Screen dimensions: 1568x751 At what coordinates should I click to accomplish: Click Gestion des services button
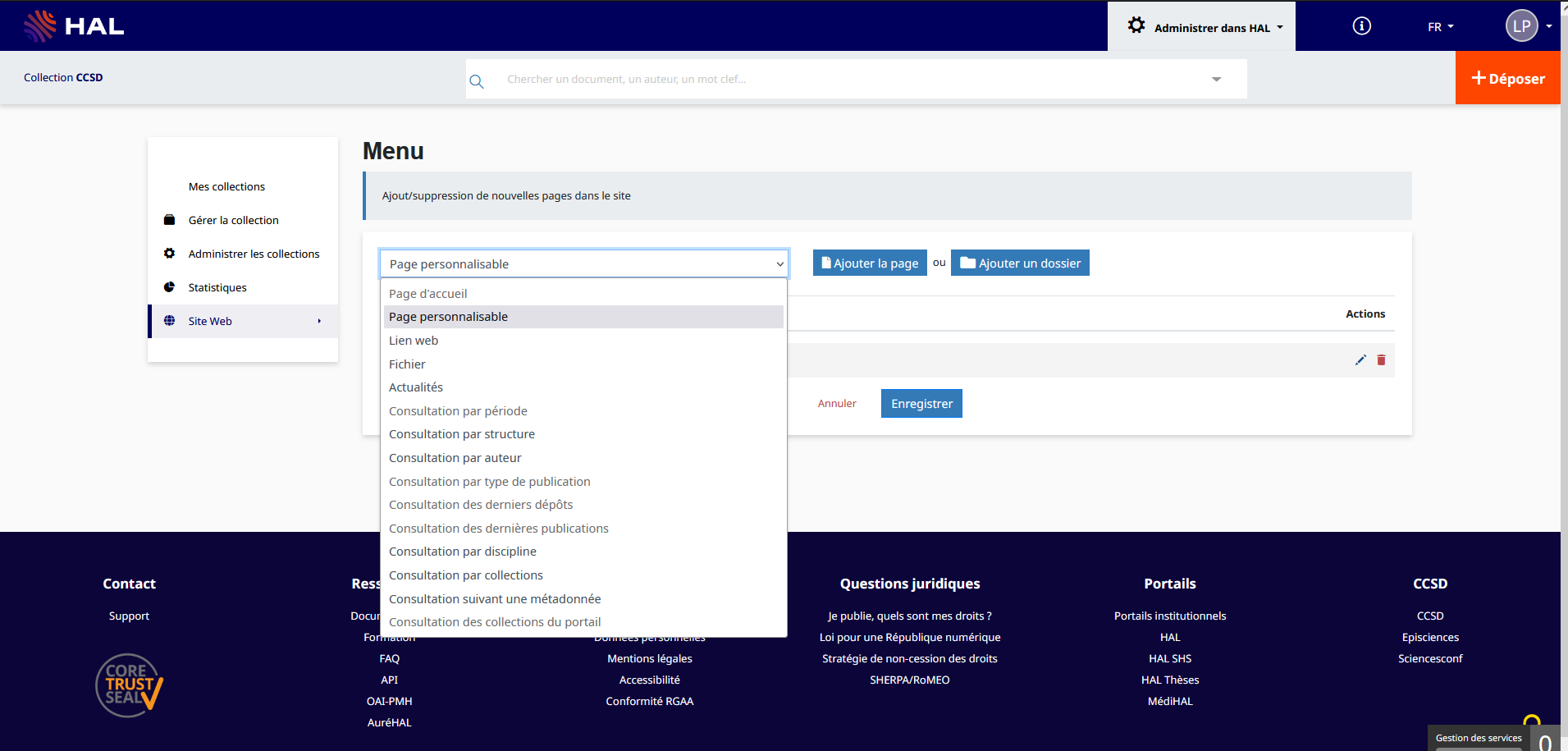click(x=1479, y=738)
